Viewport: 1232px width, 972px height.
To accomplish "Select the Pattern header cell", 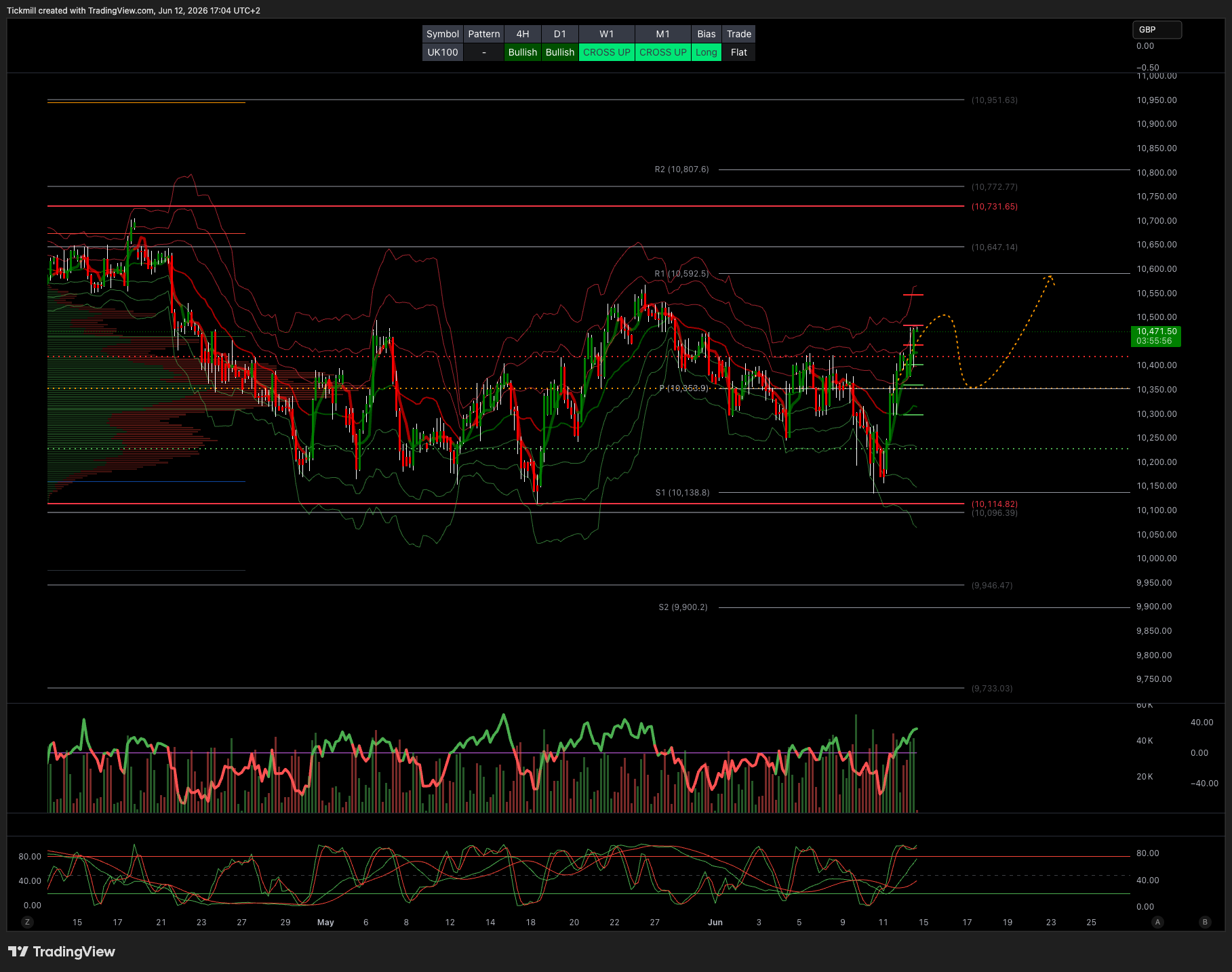I will pyautogui.click(x=484, y=34).
